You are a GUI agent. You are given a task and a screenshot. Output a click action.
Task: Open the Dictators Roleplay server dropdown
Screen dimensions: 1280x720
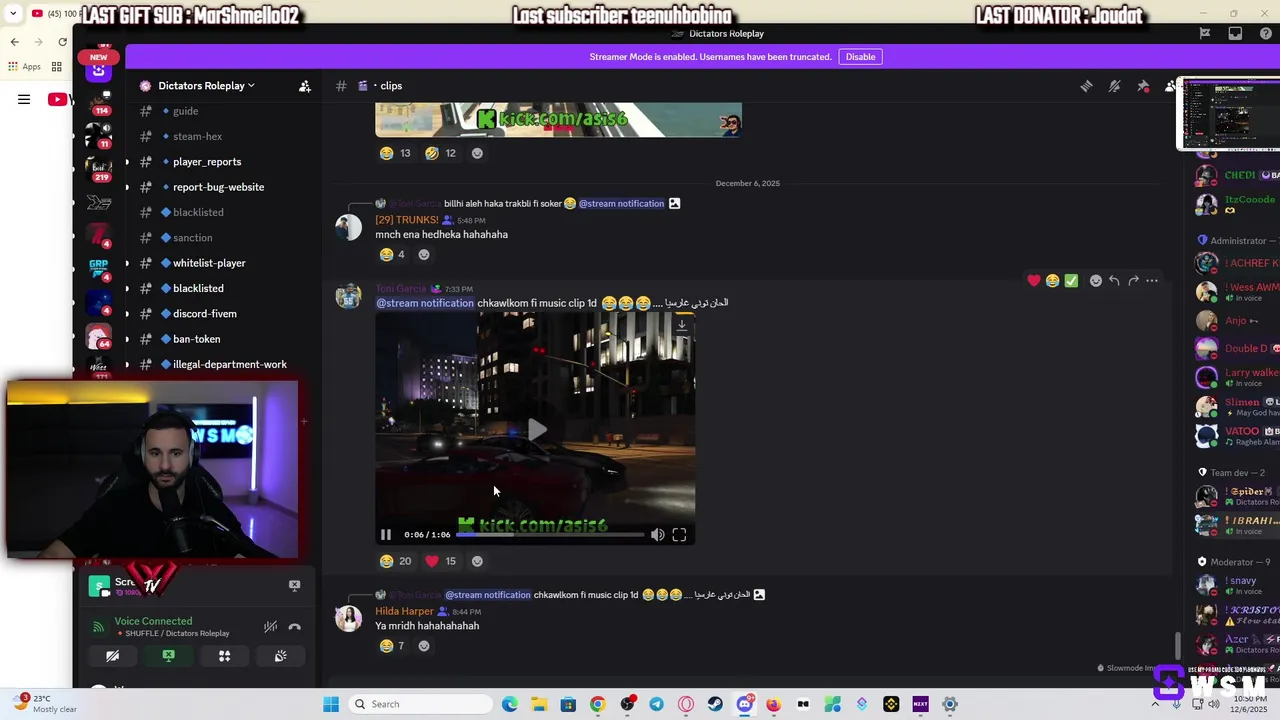pyautogui.click(x=205, y=86)
